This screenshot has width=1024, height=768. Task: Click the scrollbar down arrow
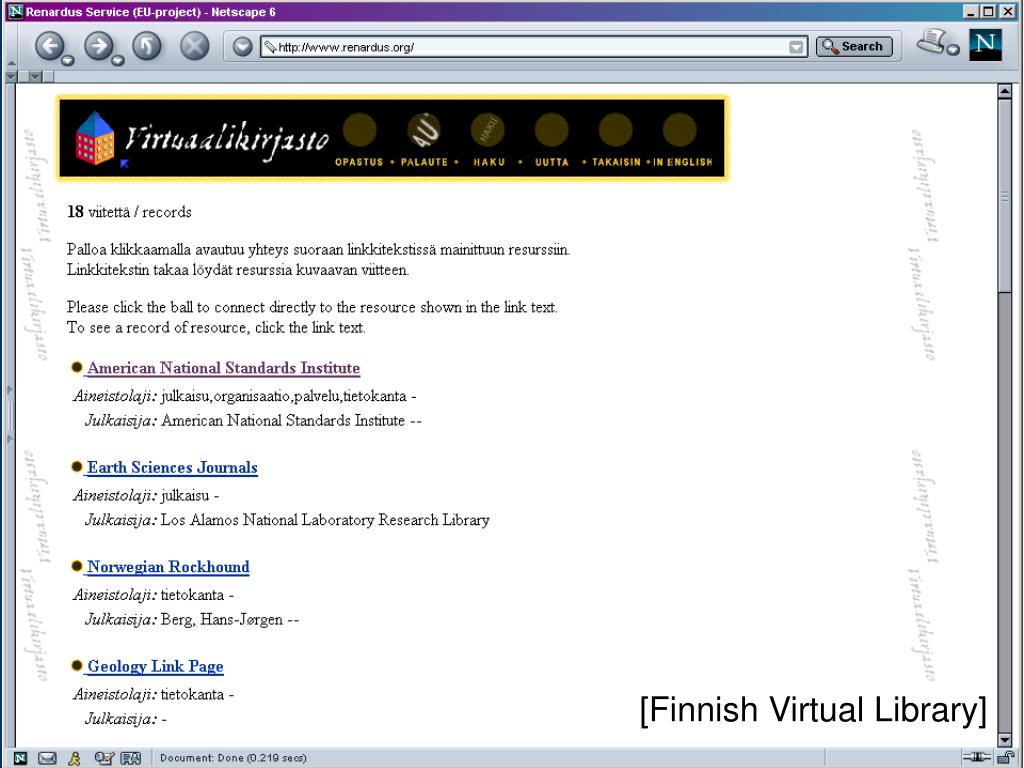1005,740
